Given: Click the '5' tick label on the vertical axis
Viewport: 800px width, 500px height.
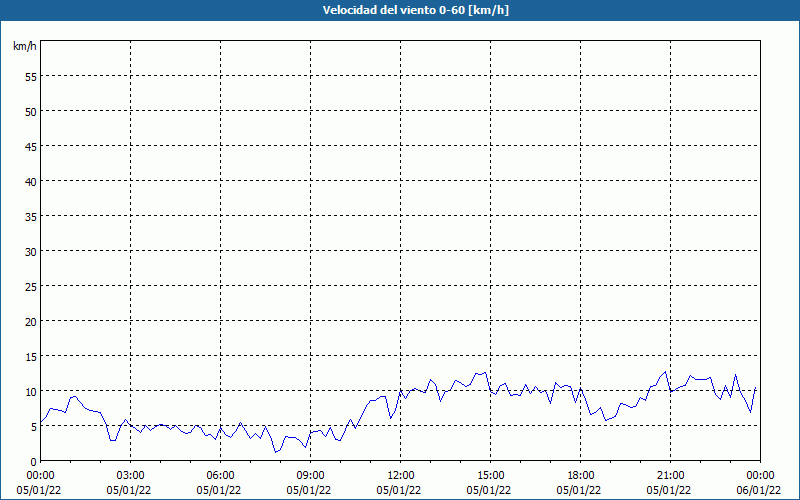Looking at the screenshot, I should [x=34, y=427].
